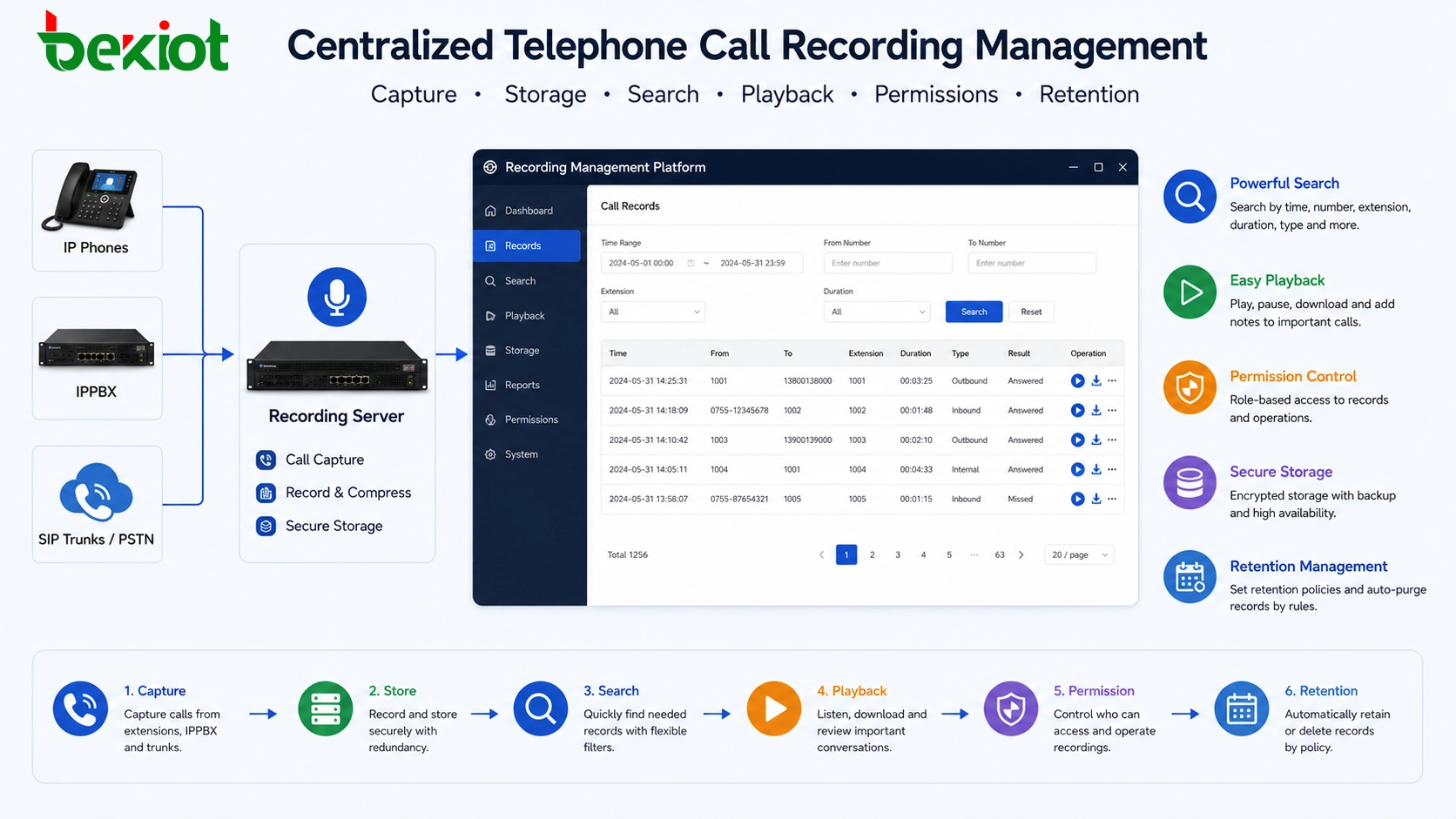
Task: Open Permissions in the sidebar
Action: click(527, 420)
